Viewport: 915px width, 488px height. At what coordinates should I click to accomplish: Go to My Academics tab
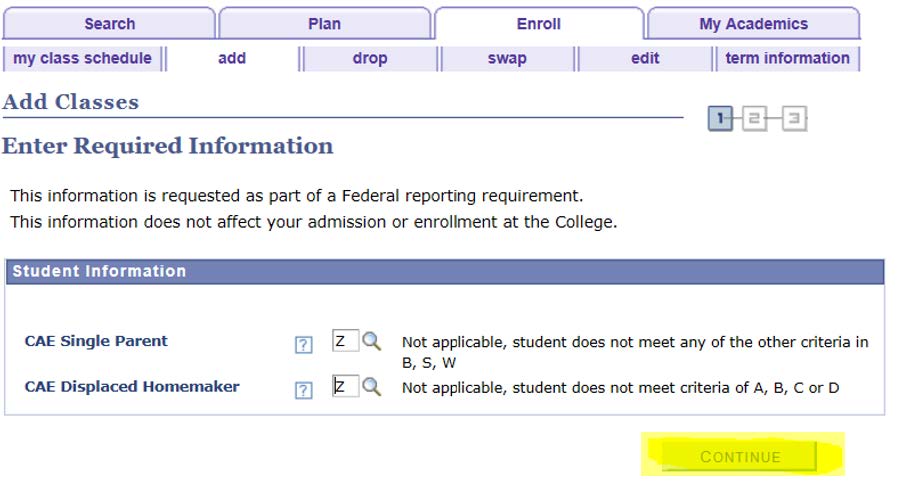click(753, 24)
